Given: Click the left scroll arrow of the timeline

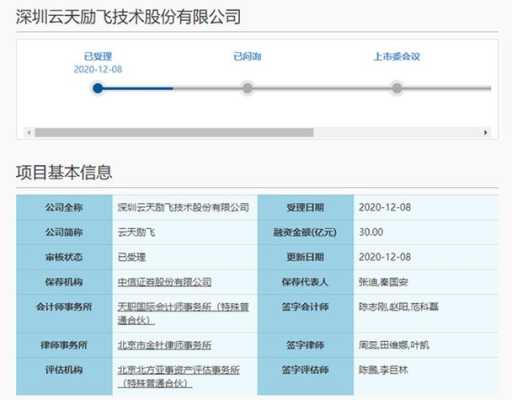Looking at the screenshot, I should 29,133.
